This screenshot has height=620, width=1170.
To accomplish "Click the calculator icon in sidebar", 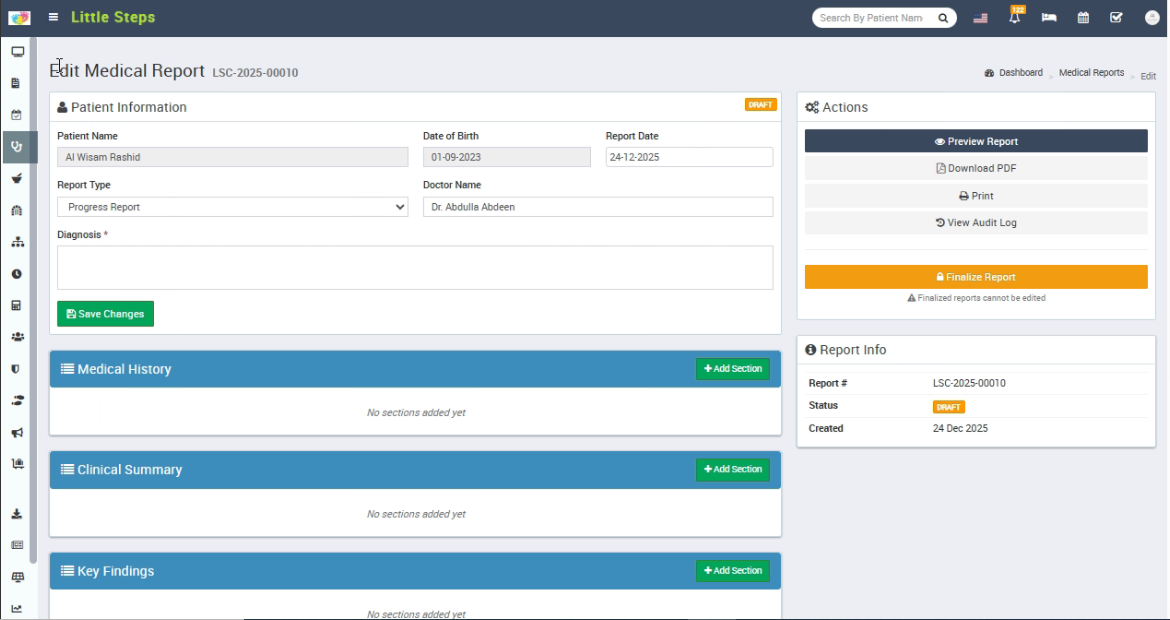I will tap(17, 305).
